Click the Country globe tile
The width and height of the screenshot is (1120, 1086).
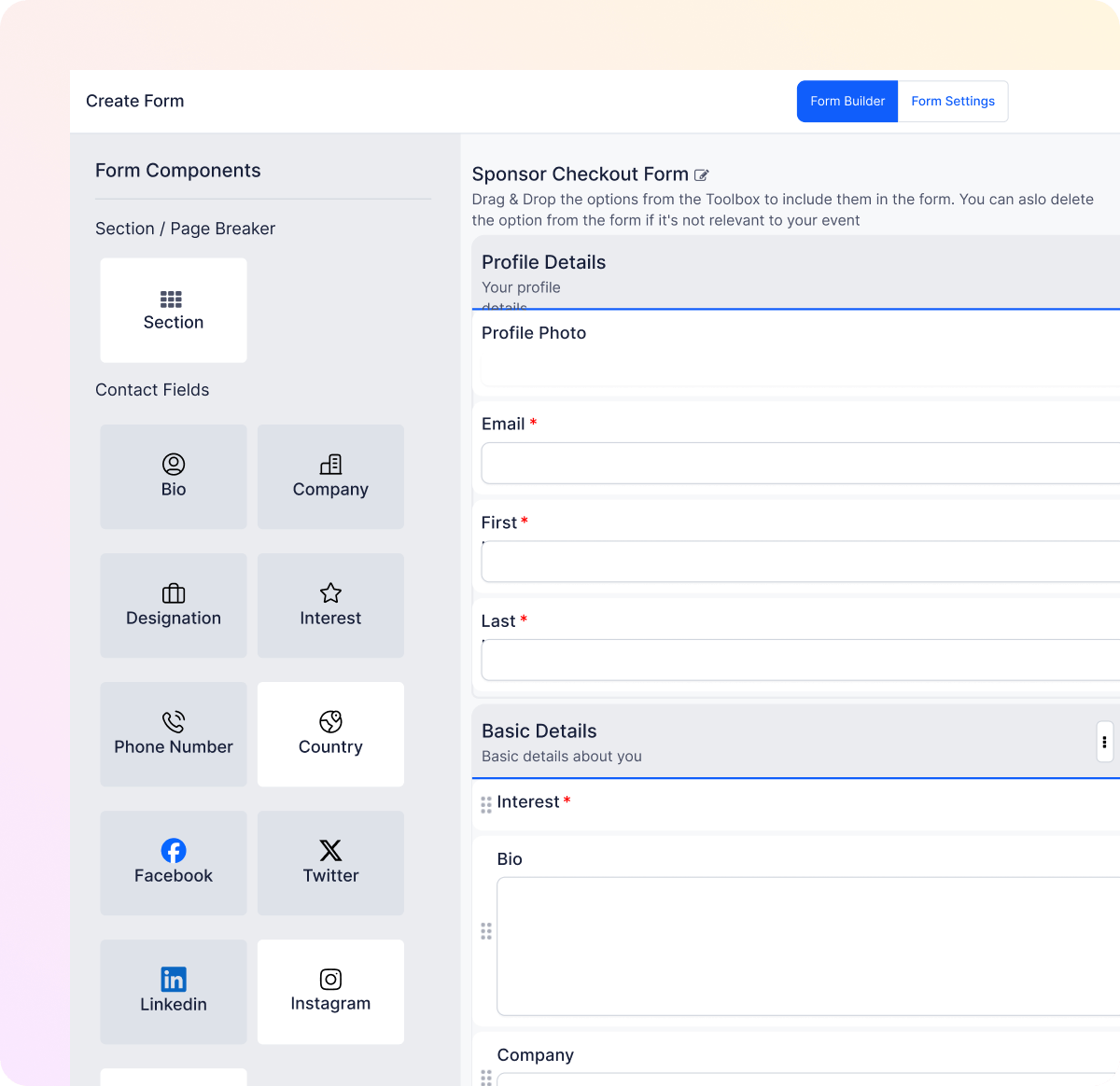[330, 734]
